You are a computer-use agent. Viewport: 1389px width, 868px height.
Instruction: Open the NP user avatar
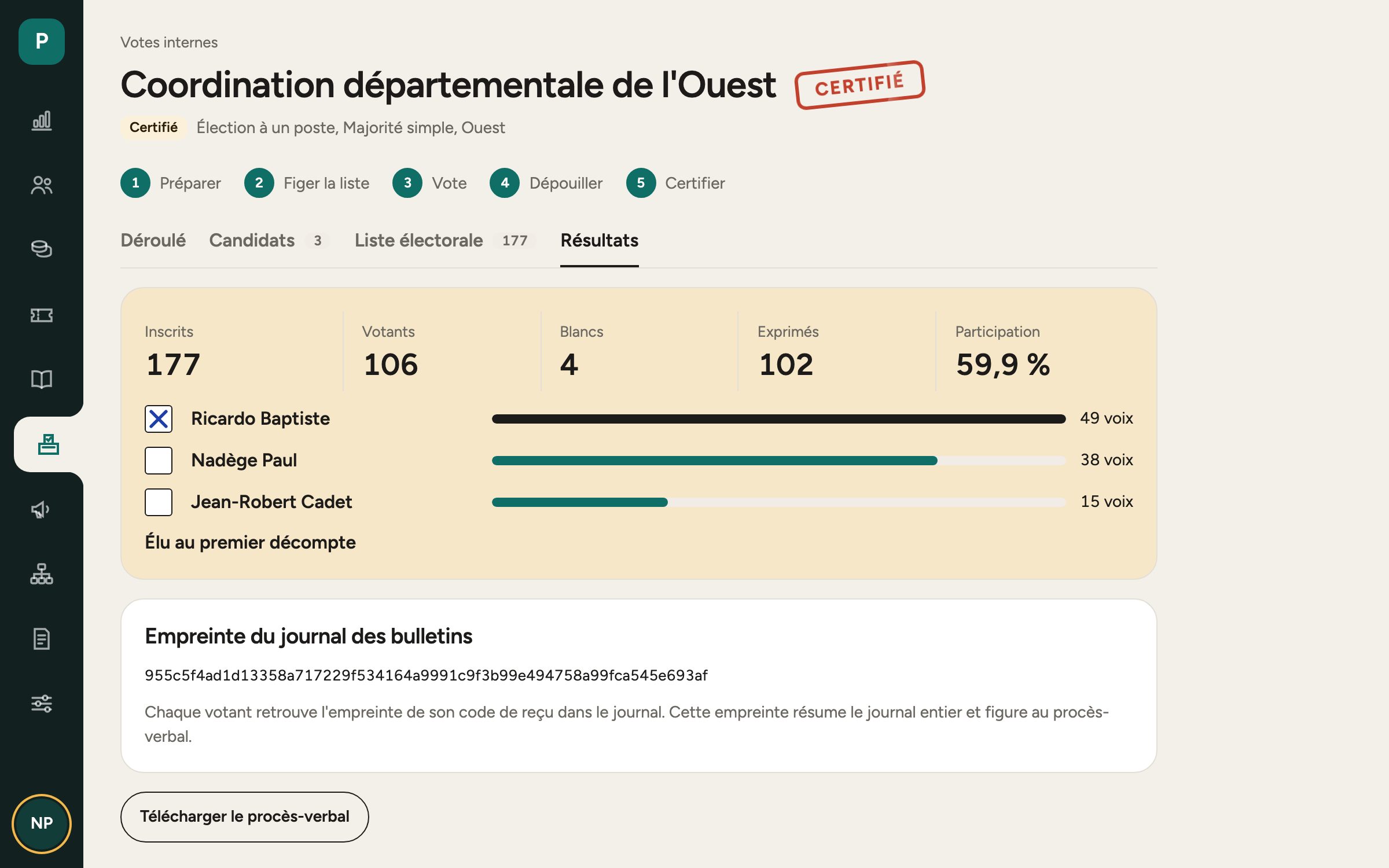point(42,823)
